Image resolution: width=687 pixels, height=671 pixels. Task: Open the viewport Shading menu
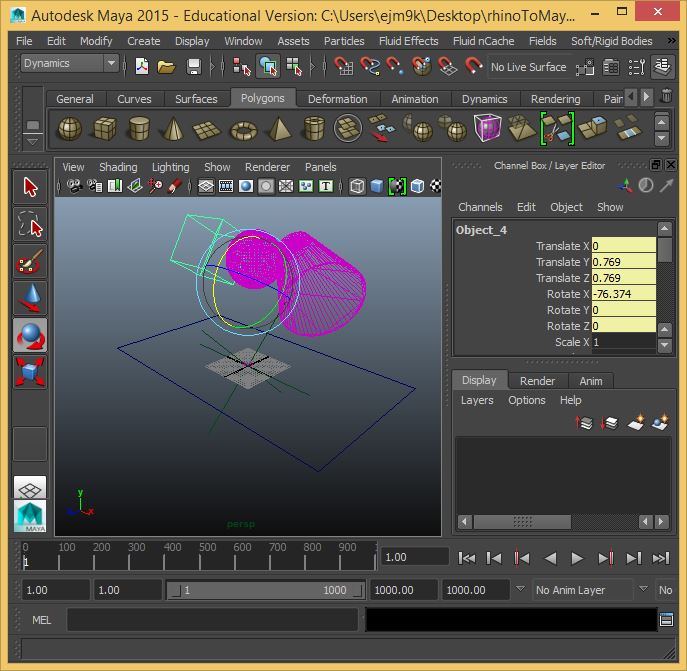(118, 167)
